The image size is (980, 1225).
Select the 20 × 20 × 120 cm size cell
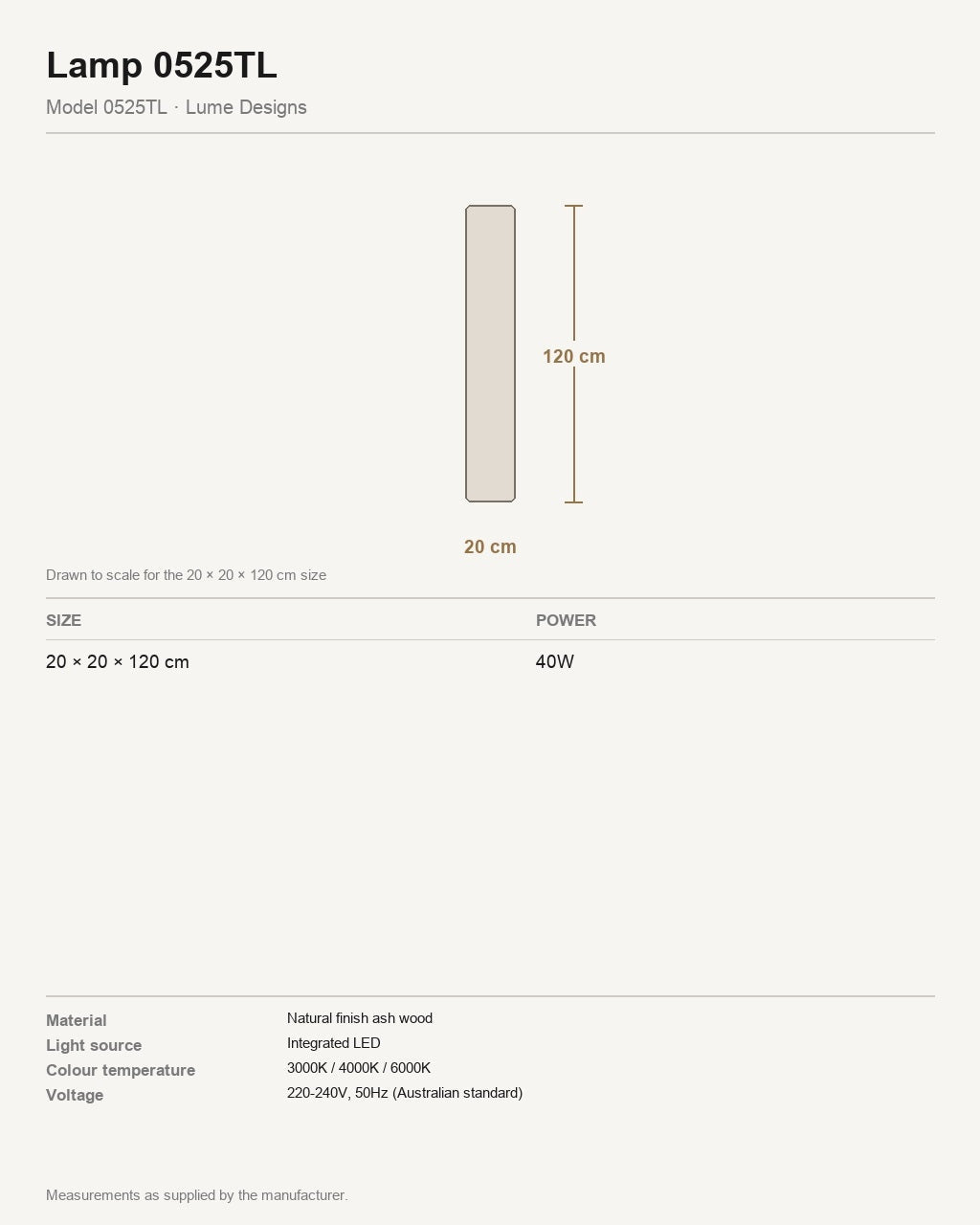[x=118, y=661]
